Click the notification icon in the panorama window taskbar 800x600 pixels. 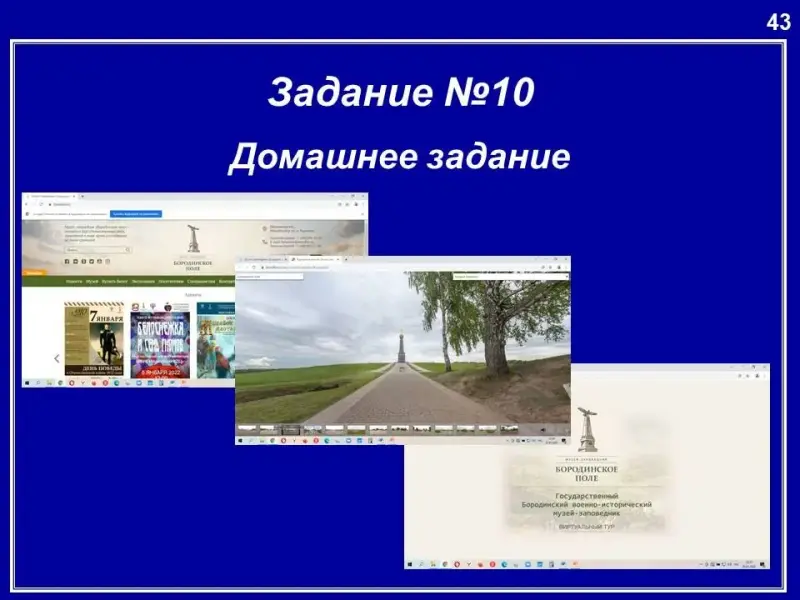coord(563,440)
